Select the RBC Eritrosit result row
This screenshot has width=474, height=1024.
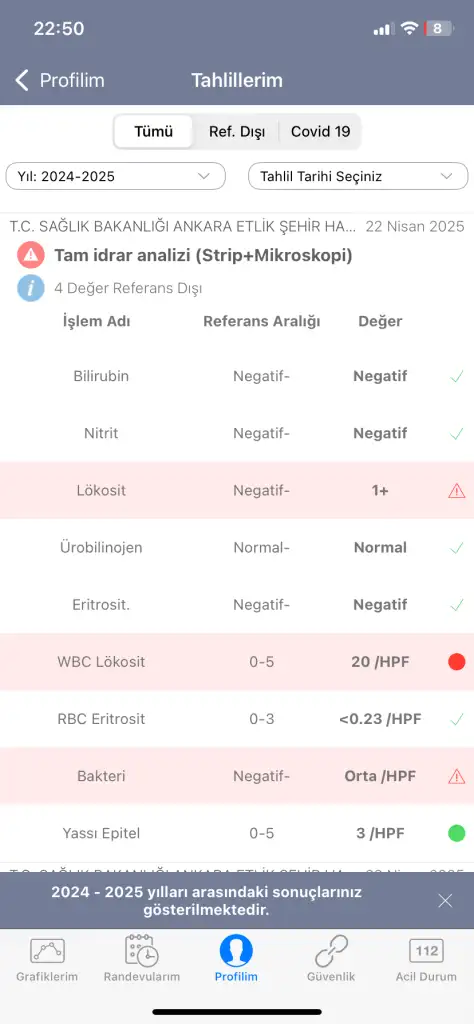pyautogui.click(x=237, y=719)
